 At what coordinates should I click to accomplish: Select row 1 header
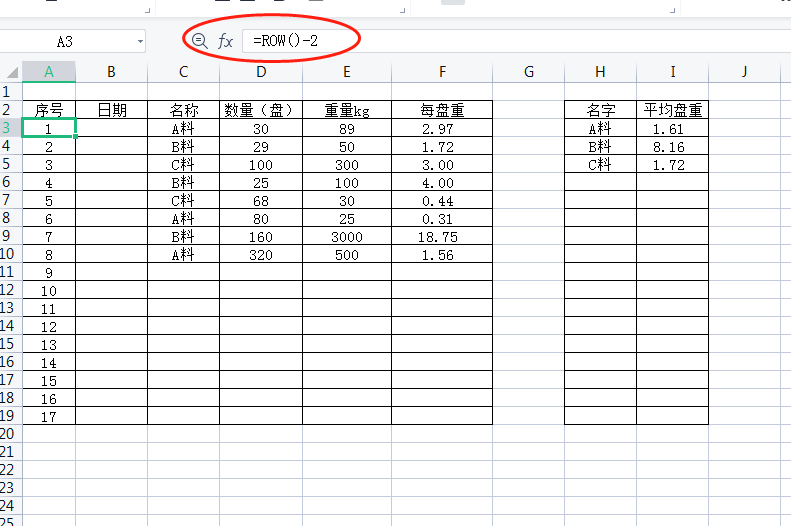click(x=11, y=92)
